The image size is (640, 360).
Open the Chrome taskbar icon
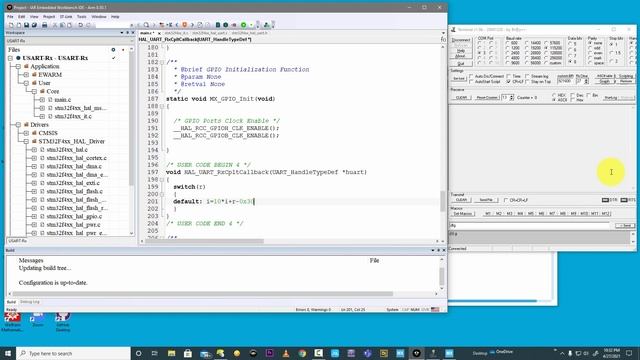click(302, 353)
